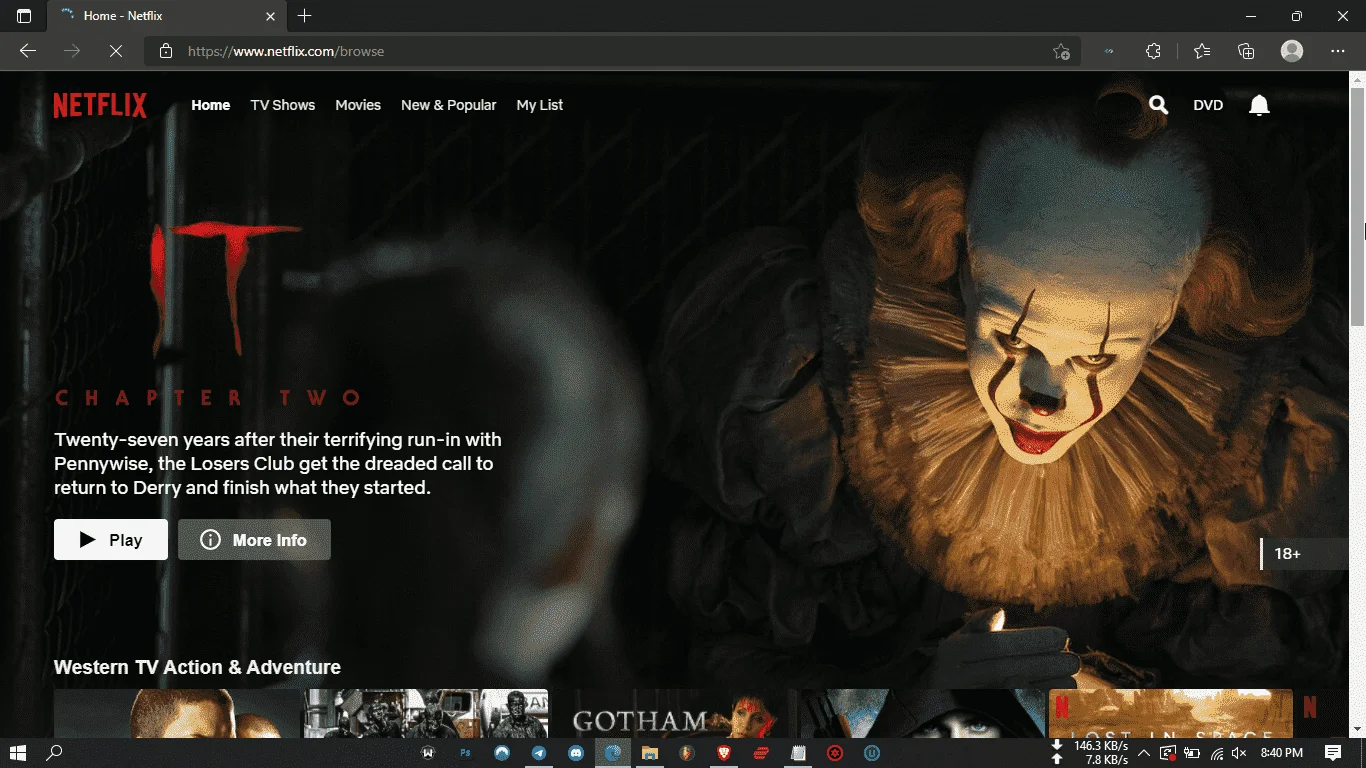Click the Netflix logo
1366x768 pixels.
click(x=100, y=105)
